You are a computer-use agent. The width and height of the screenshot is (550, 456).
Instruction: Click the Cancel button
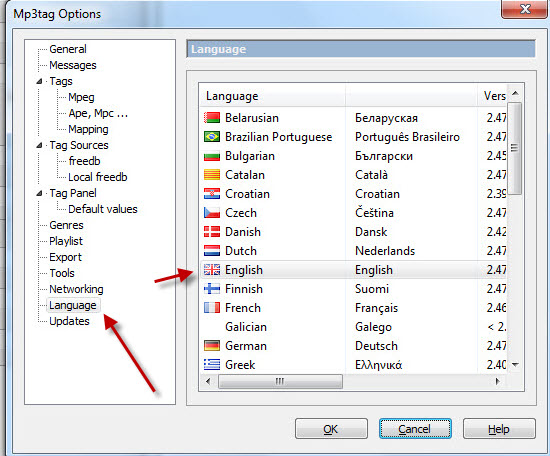click(x=415, y=429)
